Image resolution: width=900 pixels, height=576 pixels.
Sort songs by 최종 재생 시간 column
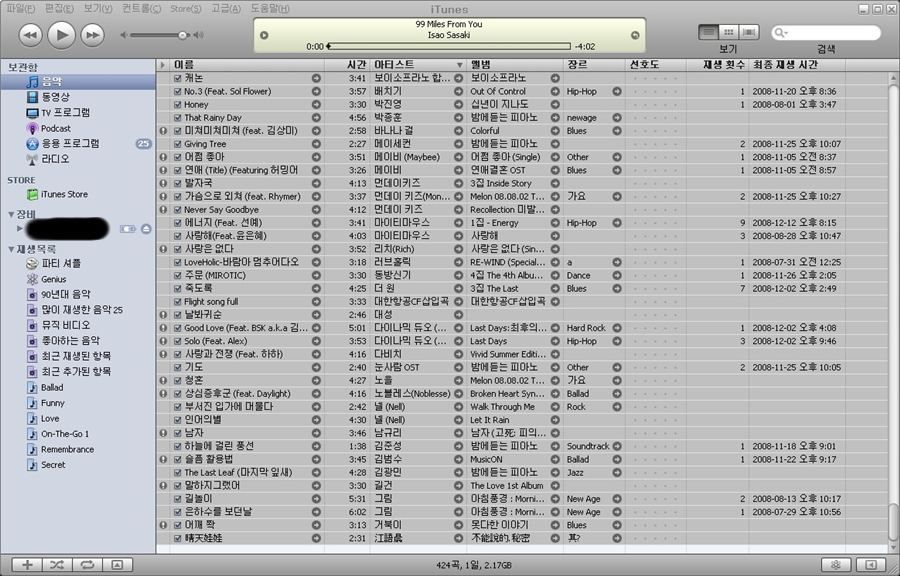(x=797, y=65)
